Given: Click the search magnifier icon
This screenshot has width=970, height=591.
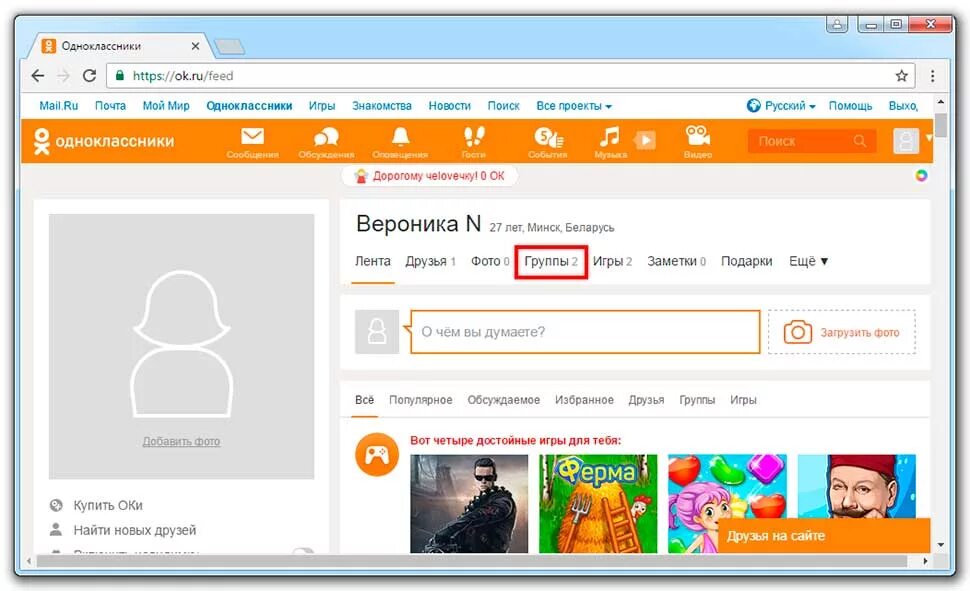Looking at the screenshot, I should (860, 141).
